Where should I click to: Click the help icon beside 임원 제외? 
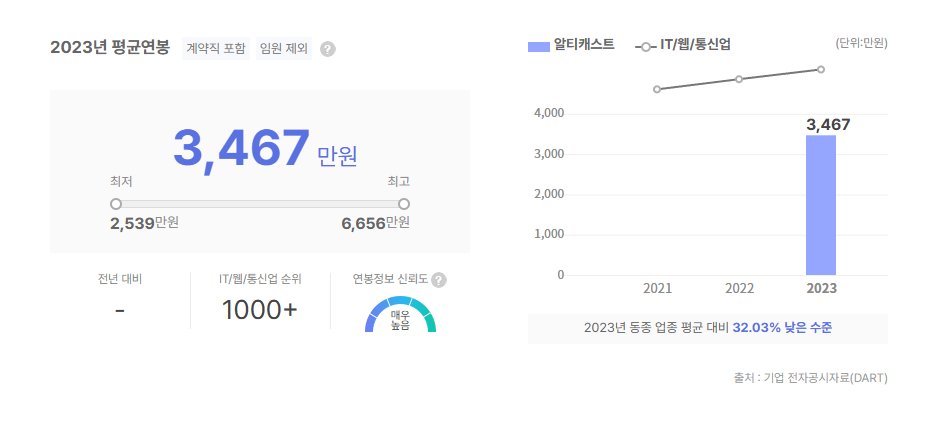[x=328, y=49]
